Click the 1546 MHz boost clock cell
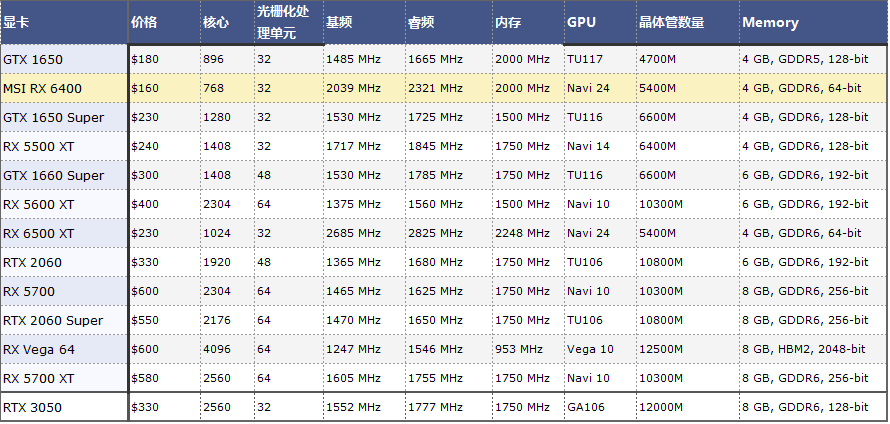Viewport: 890px width, 424px height. click(x=448, y=349)
